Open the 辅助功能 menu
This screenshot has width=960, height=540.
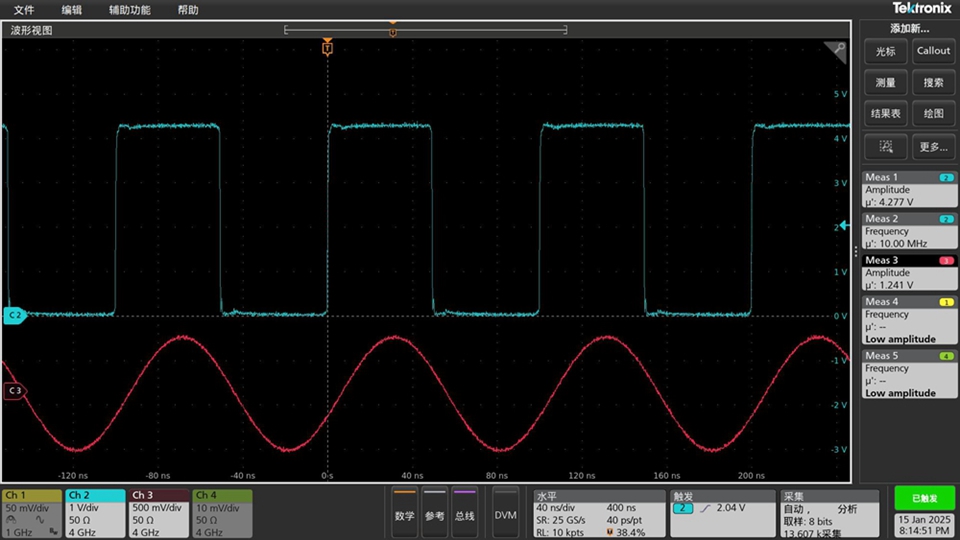130,10
